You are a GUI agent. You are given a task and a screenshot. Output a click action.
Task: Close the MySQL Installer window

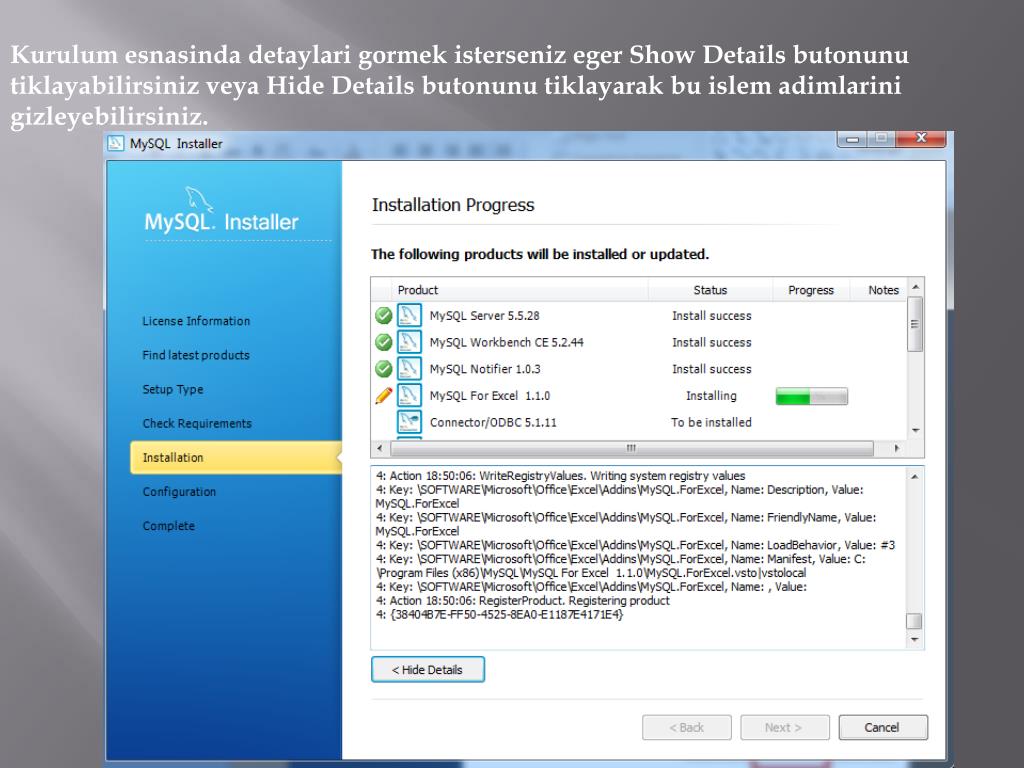tap(921, 138)
